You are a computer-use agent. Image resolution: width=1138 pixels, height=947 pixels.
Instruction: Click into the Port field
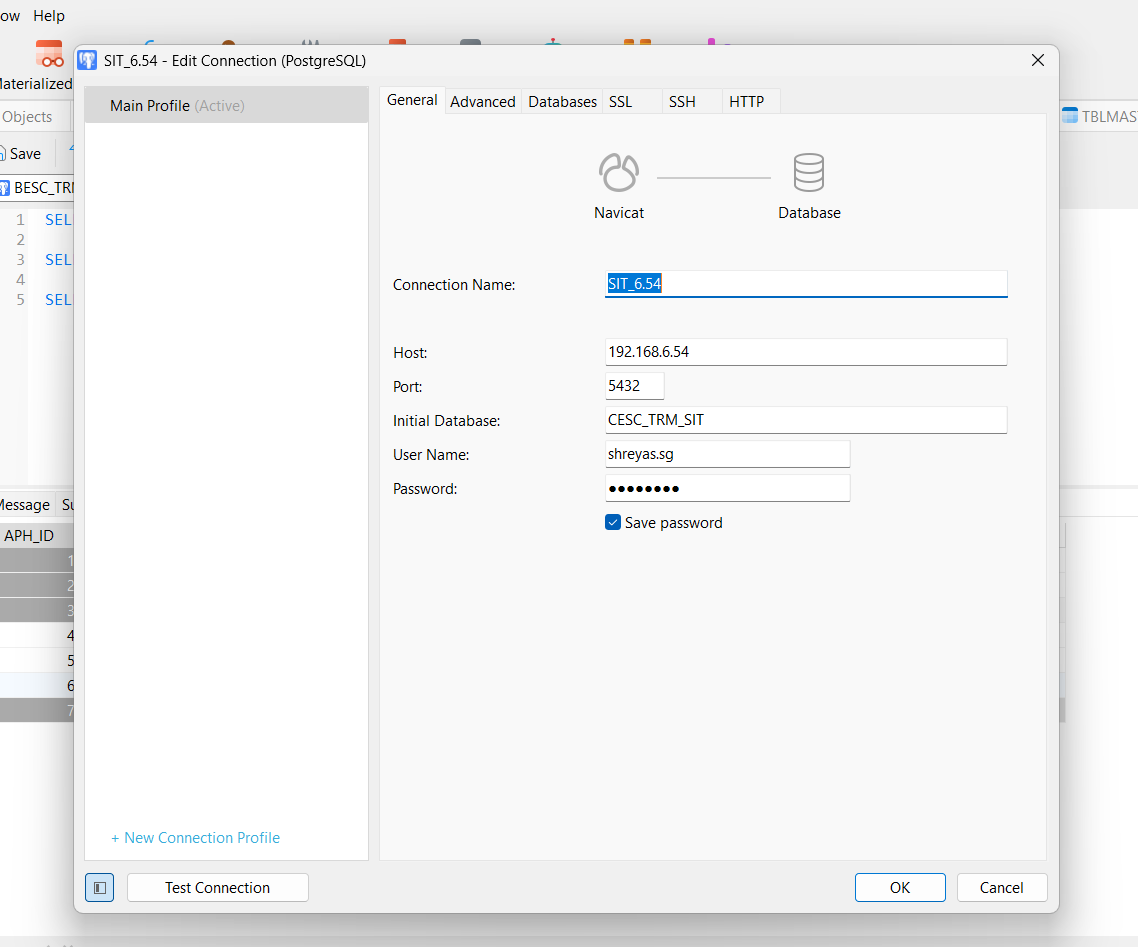[x=634, y=386]
